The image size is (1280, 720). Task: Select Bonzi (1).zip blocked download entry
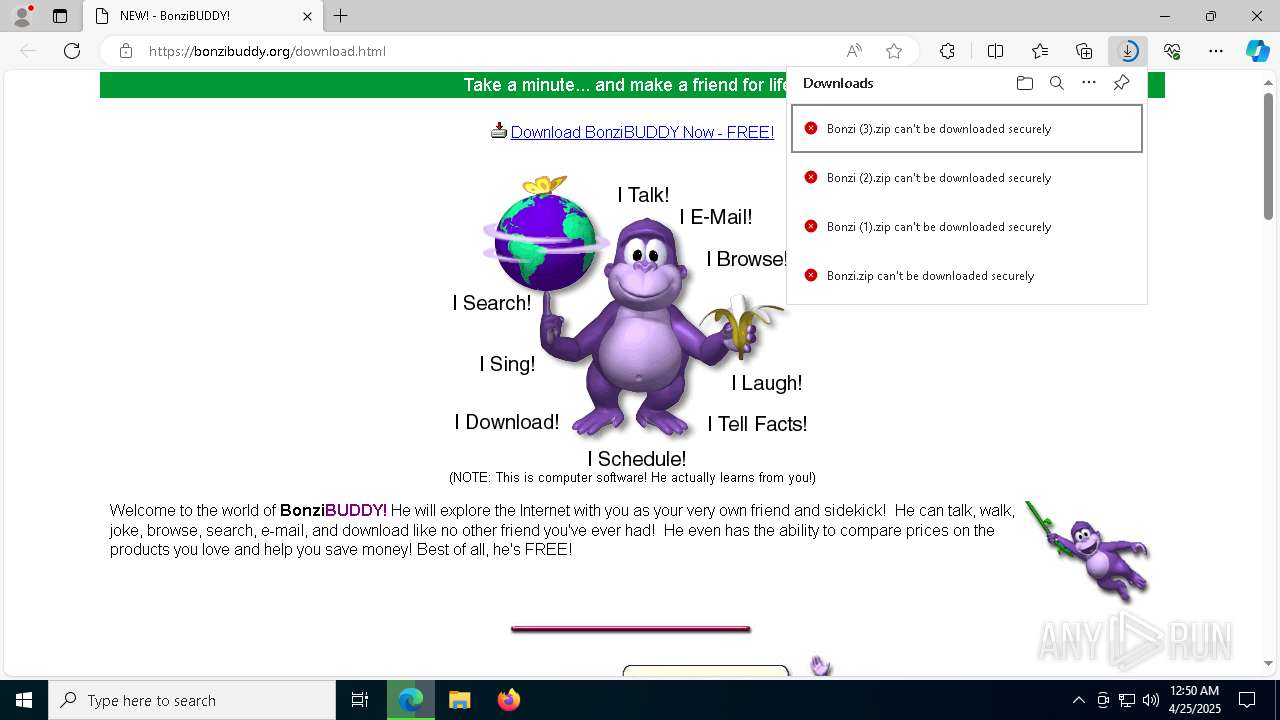[967, 227]
